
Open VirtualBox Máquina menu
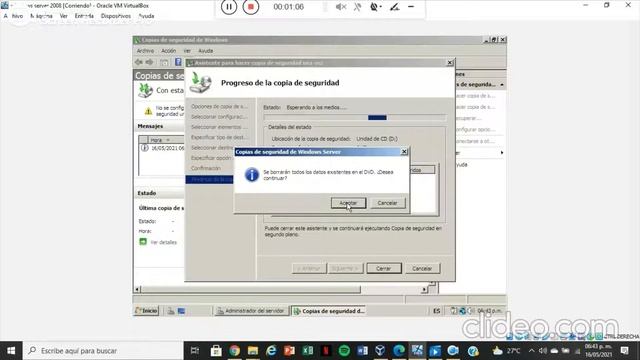tap(42, 16)
